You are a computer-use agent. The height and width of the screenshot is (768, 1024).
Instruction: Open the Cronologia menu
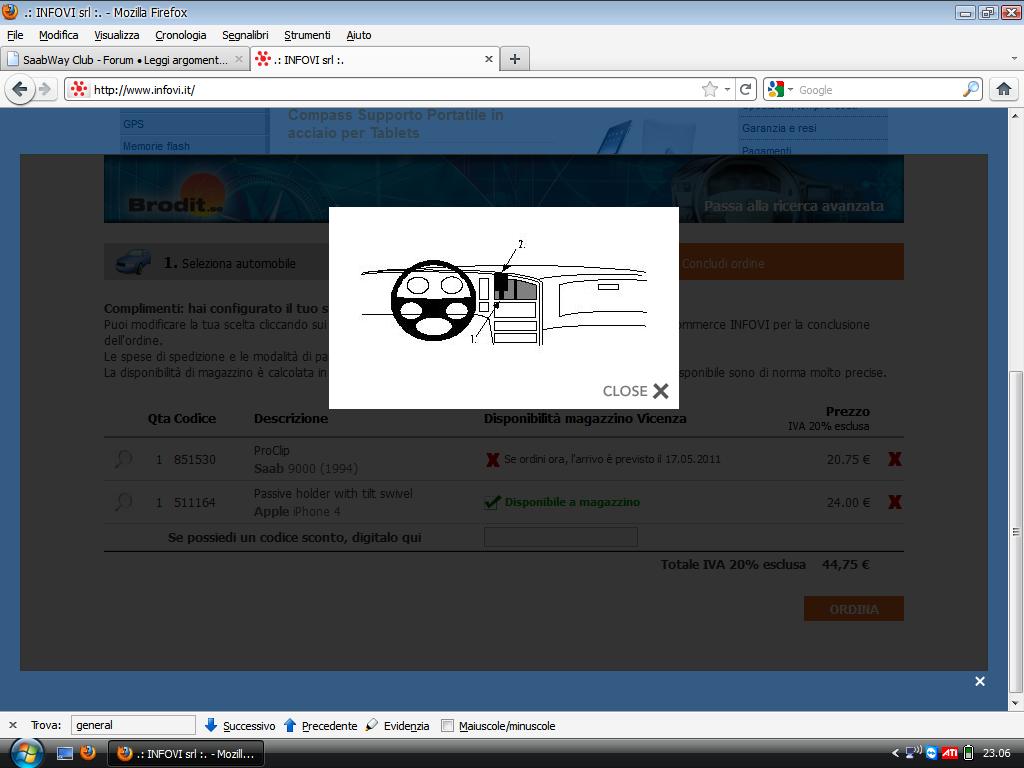pyautogui.click(x=180, y=35)
